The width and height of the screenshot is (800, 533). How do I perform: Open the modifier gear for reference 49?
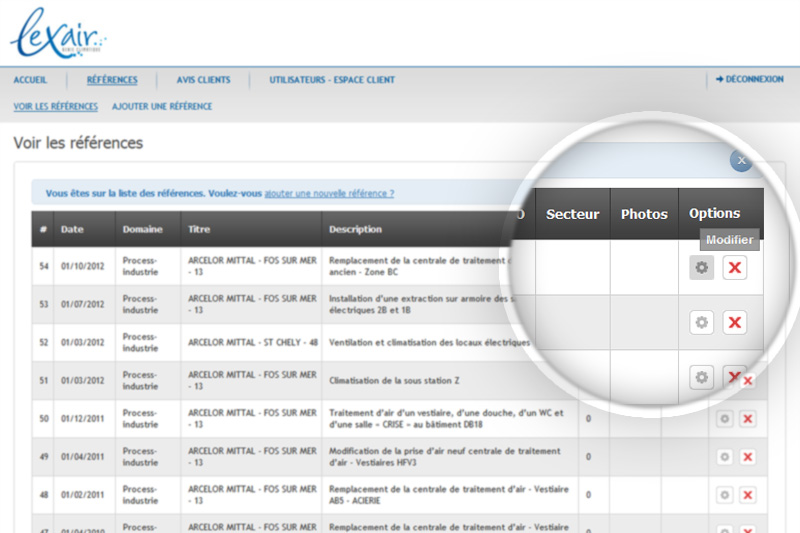pos(724,457)
